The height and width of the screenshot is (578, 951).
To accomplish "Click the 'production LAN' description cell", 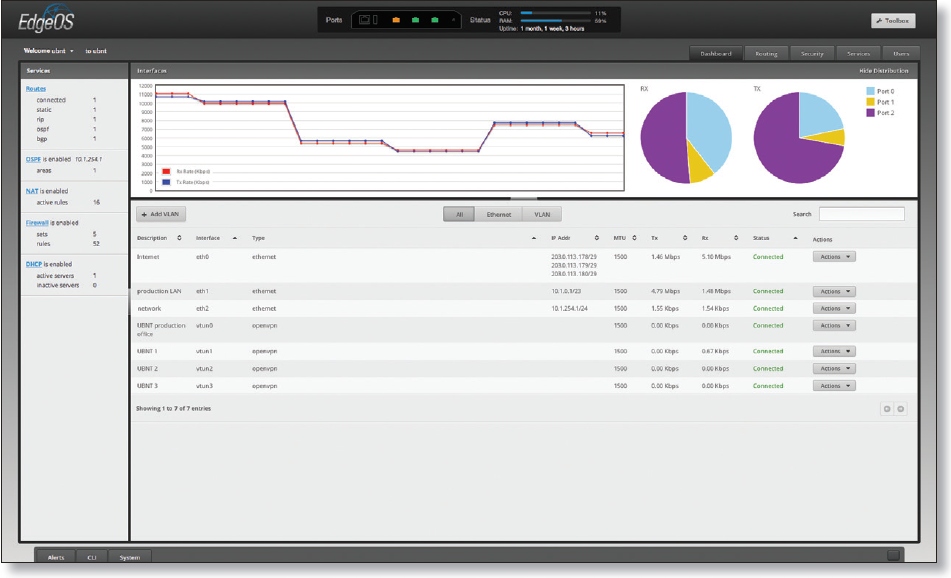I will (159, 291).
